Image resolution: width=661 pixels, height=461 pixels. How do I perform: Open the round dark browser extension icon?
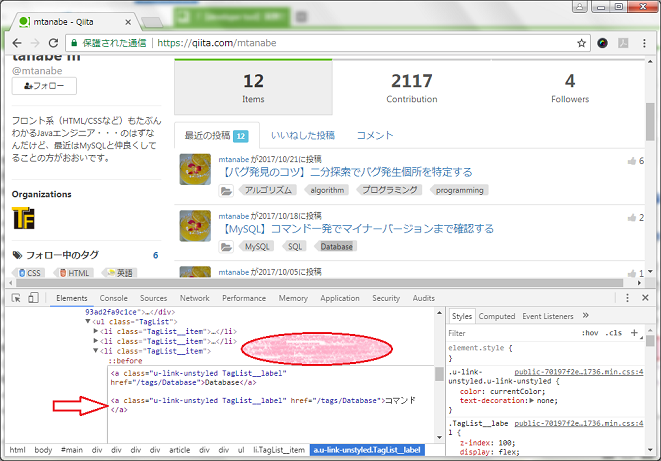[x=602, y=43]
